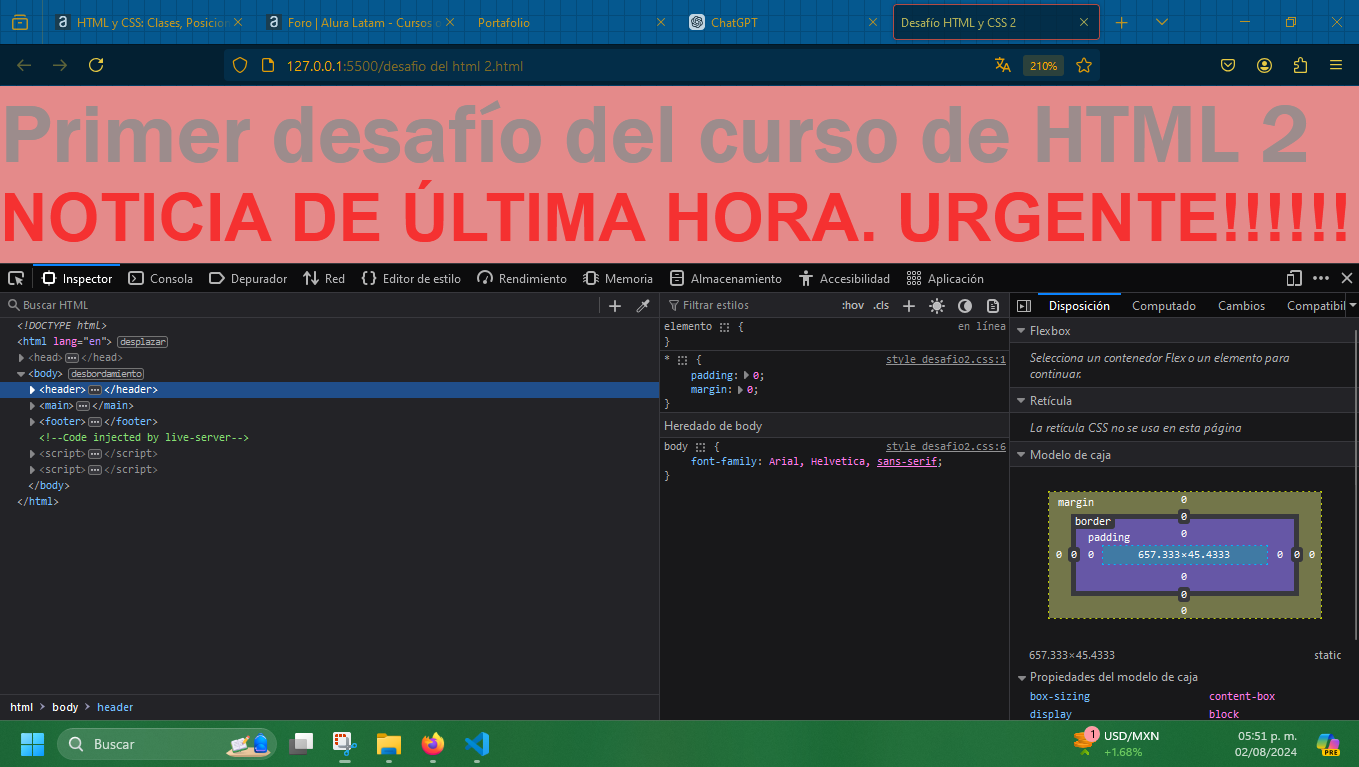Select the Computado sidebar tab
This screenshot has height=767, width=1359.
1164,306
